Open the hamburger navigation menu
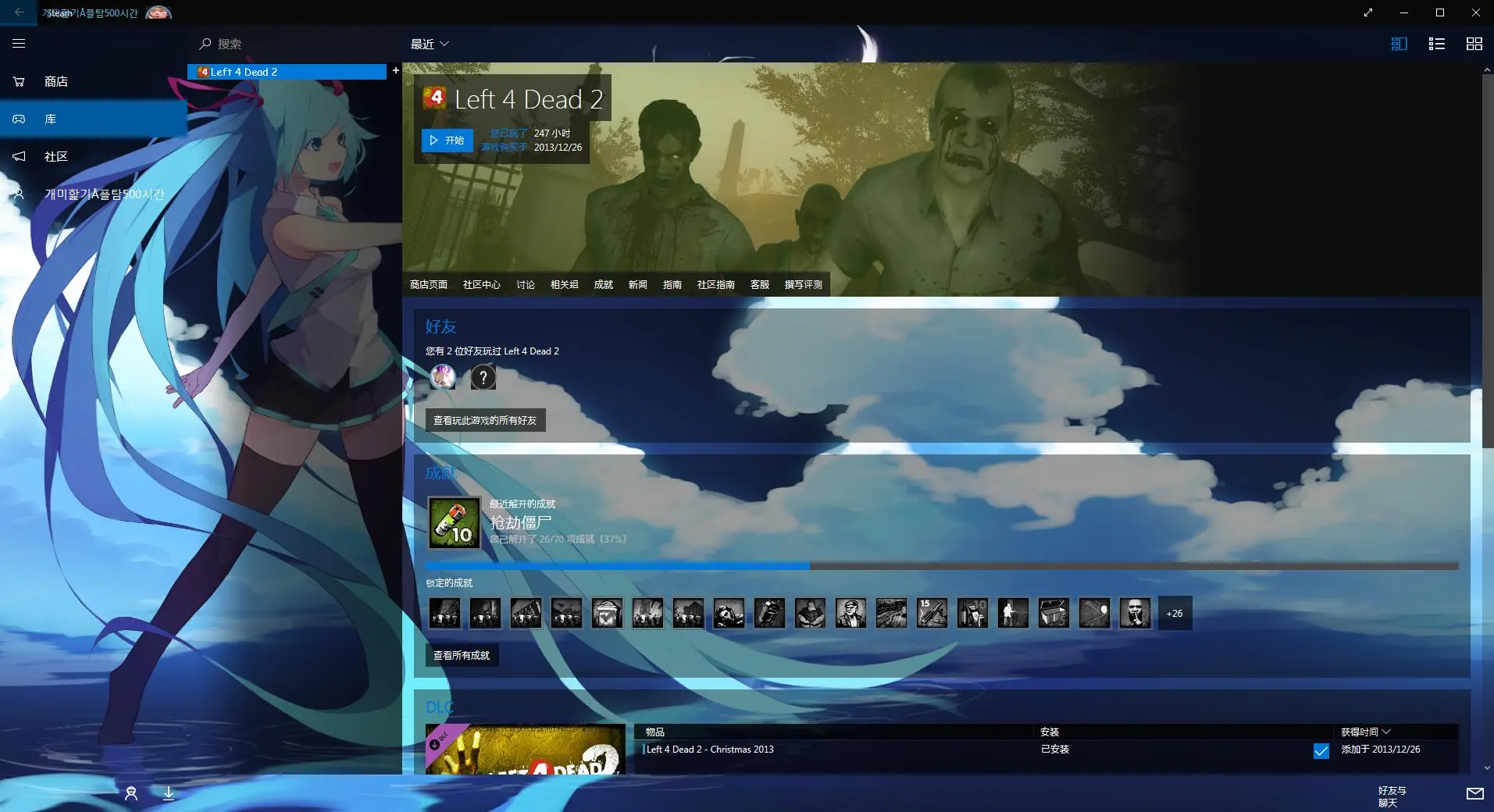1494x812 pixels. coord(19,44)
